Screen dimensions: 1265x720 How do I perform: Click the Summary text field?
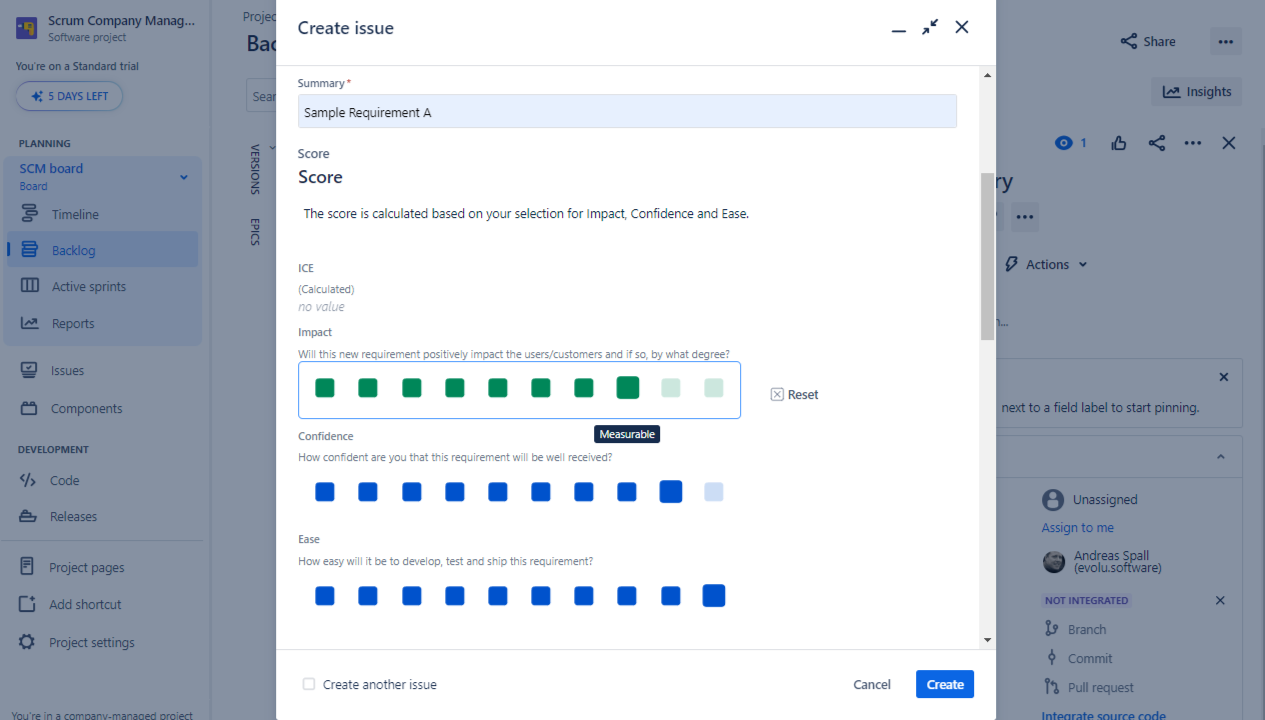coord(627,112)
